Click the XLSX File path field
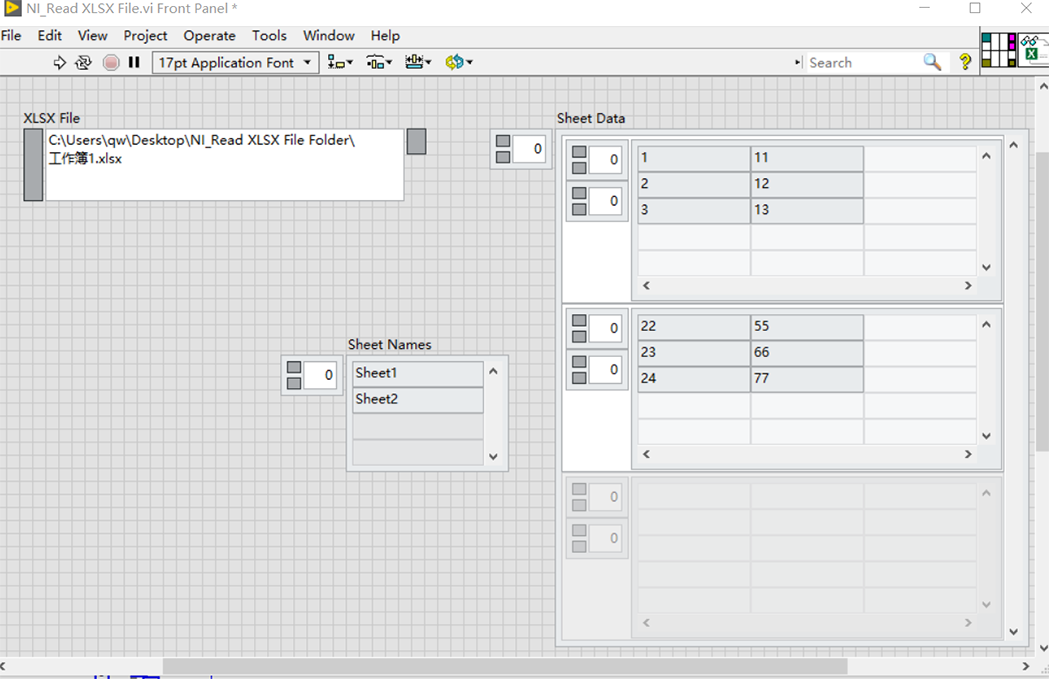The image size is (1049, 679). pos(224,165)
